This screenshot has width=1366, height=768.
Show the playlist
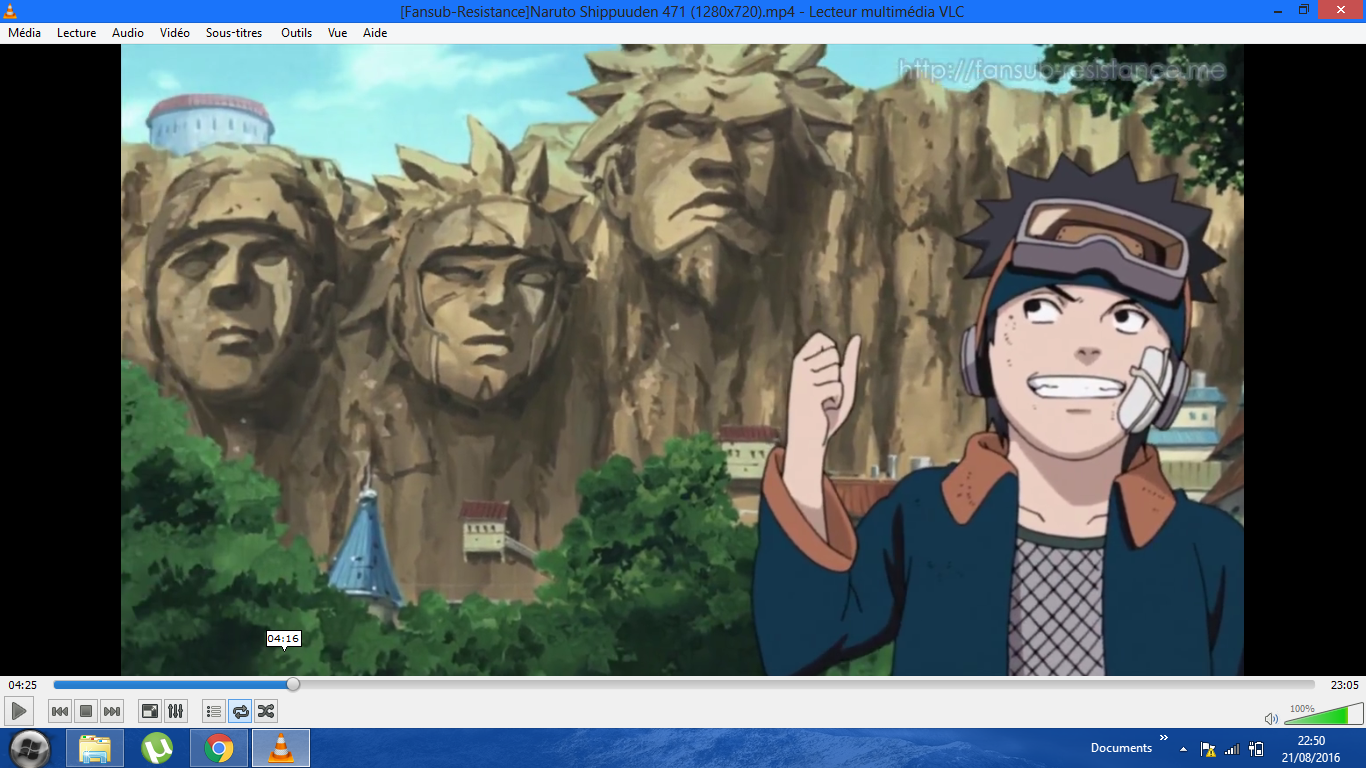tap(213, 711)
